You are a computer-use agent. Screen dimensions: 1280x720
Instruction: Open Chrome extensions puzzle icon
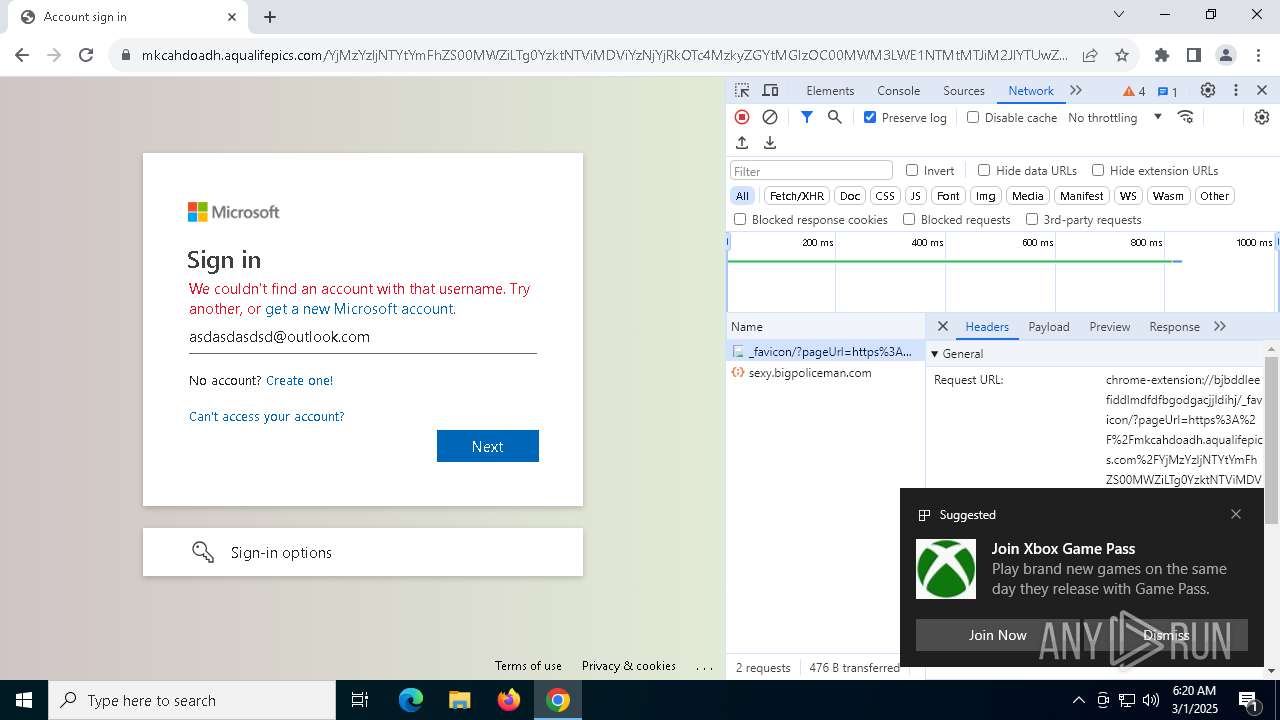pos(1162,55)
